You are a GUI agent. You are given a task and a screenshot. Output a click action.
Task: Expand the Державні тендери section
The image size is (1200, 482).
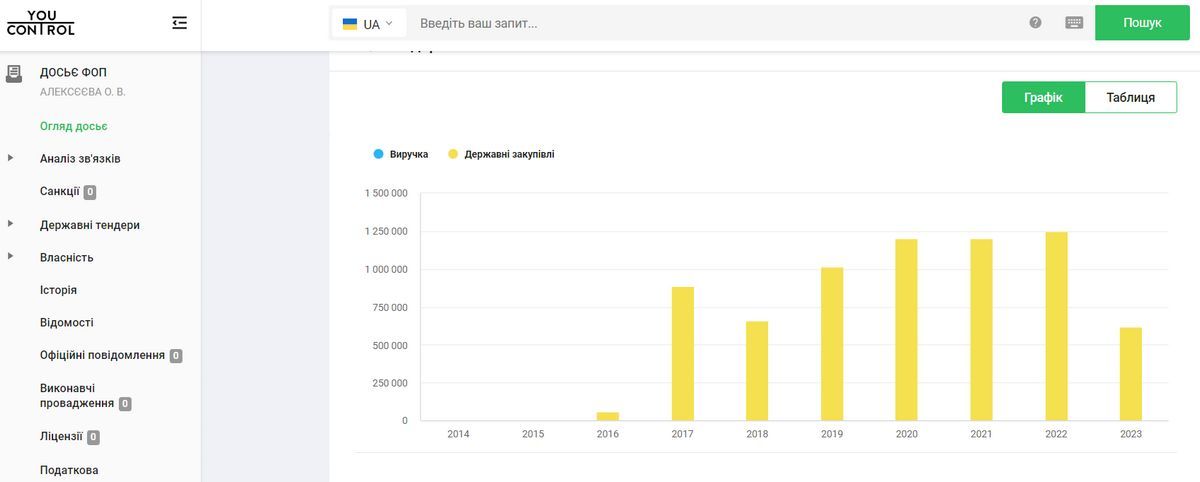[11, 224]
